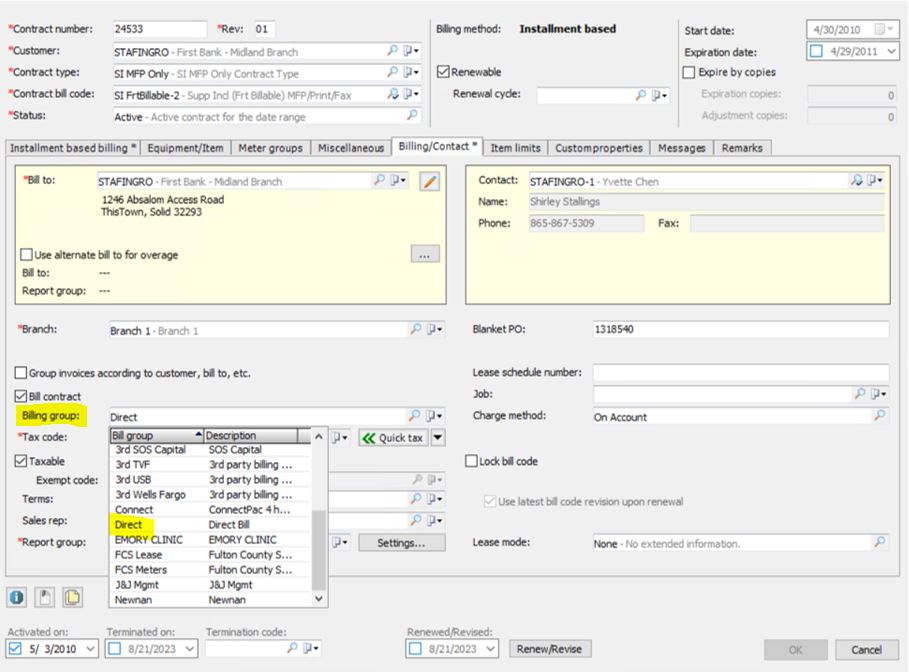The width and height of the screenshot is (909, 672).
Task: Open the Equipment/Item tab
Action: [x=185, y=148]
